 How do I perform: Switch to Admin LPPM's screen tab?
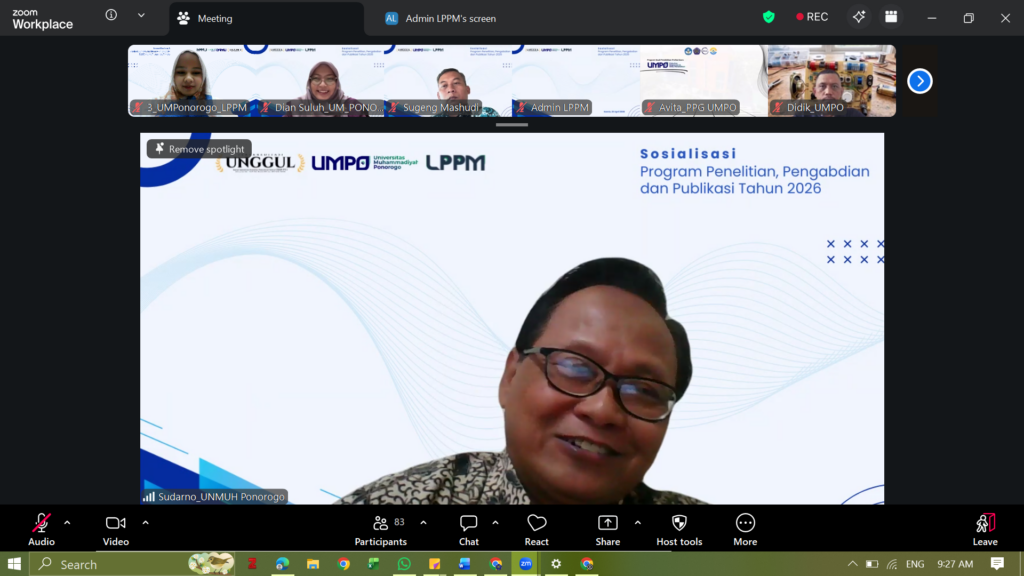[450, 18]
